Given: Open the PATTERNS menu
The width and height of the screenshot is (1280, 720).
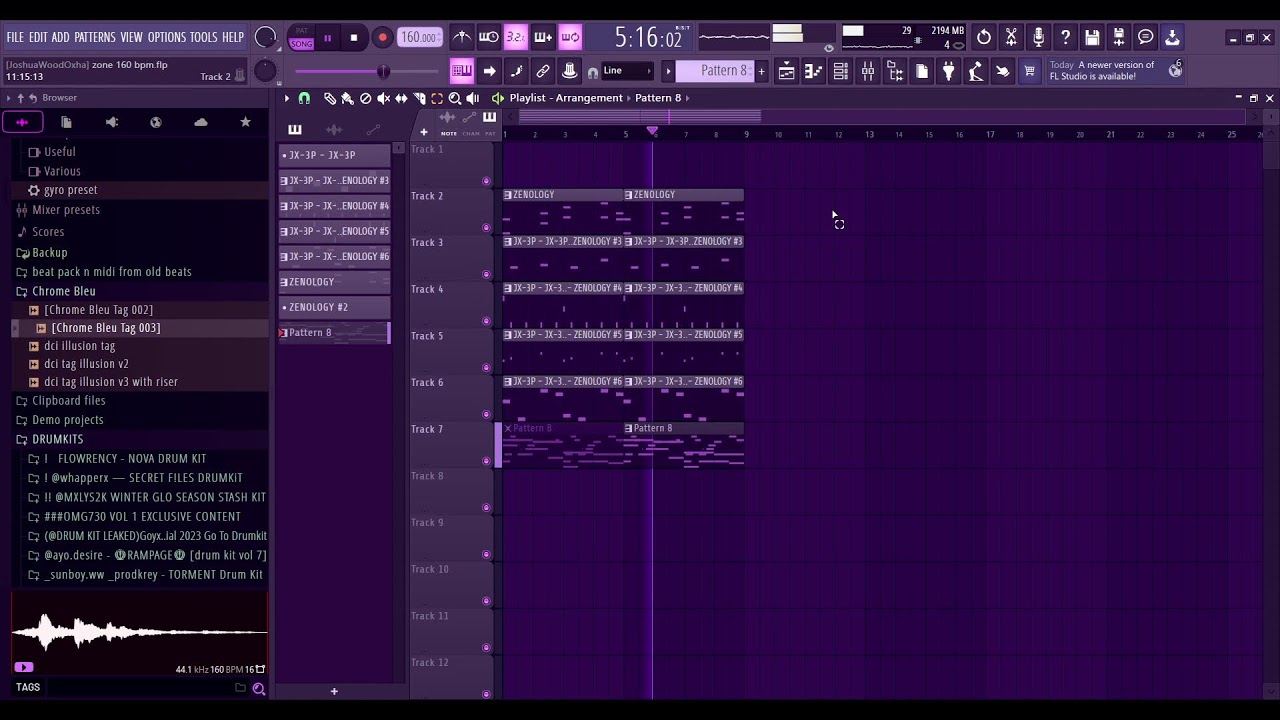Looking at the screenshot, I should (x=95, y=37).
